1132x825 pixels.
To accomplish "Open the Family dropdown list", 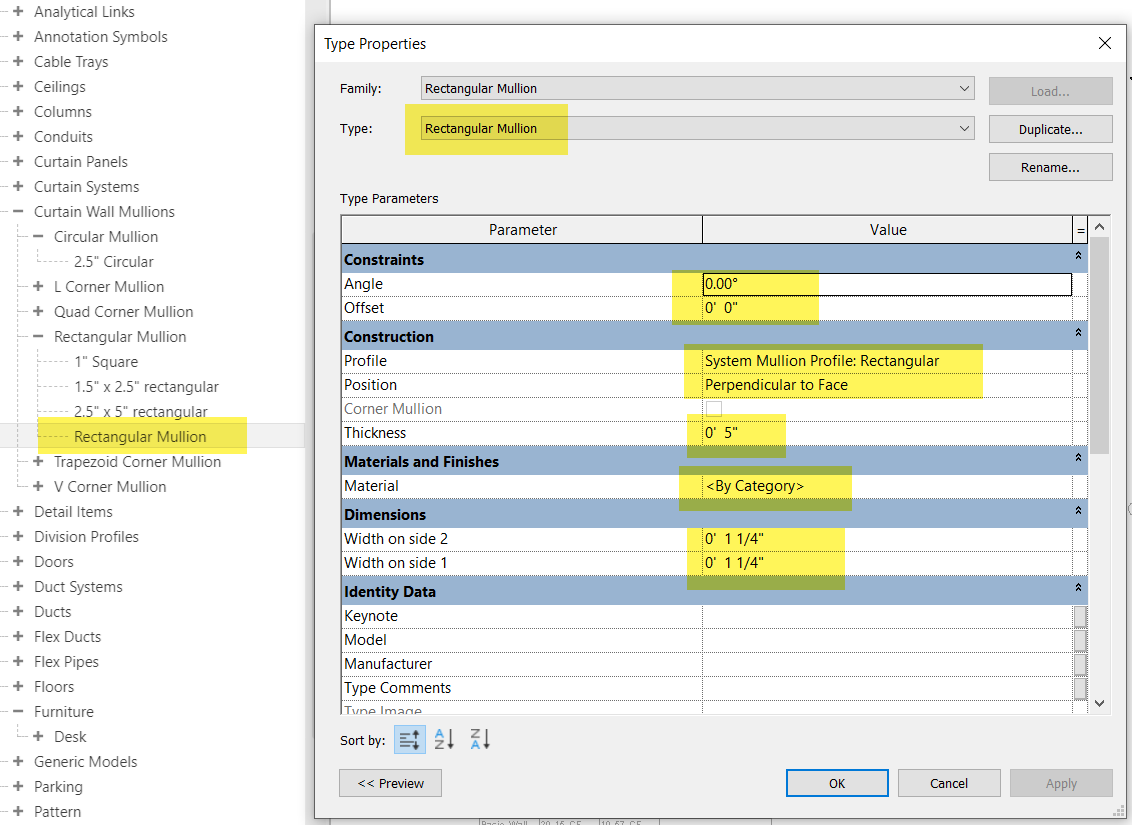I will (964, 88).
